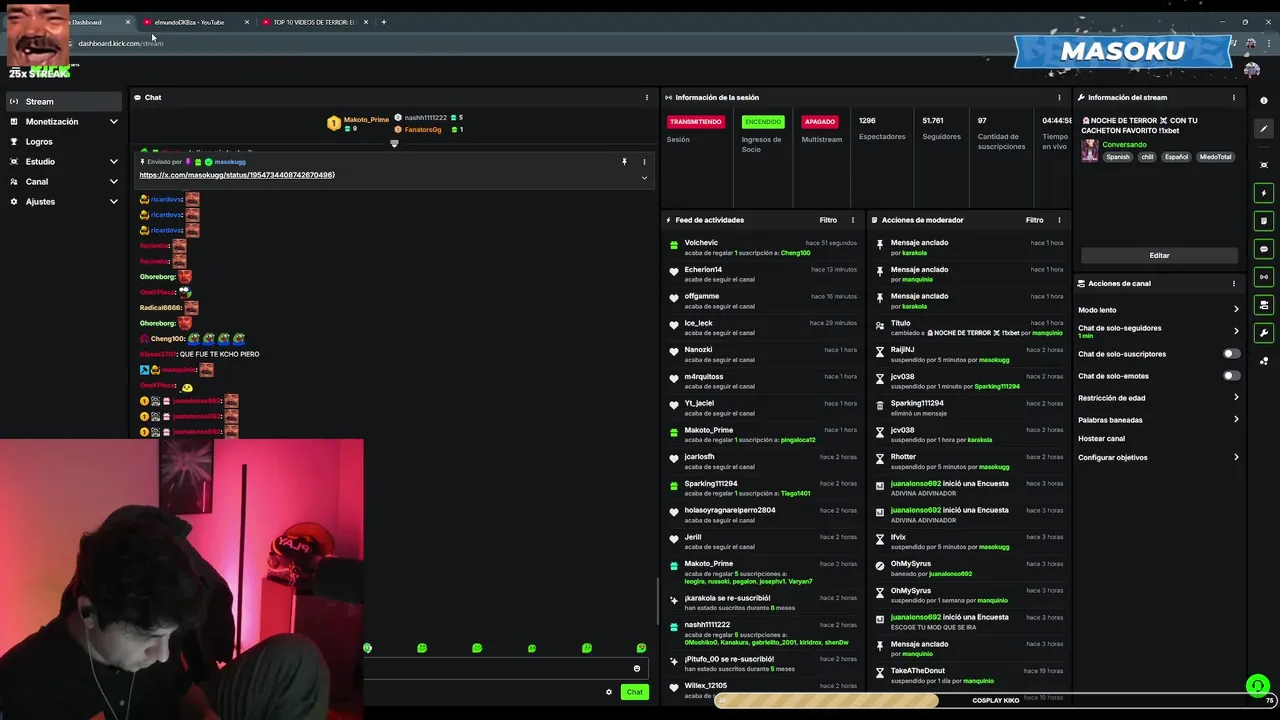Open Acciones de canal options menu
Viewport: 1280px width, 720px height.
(1233, 283)
